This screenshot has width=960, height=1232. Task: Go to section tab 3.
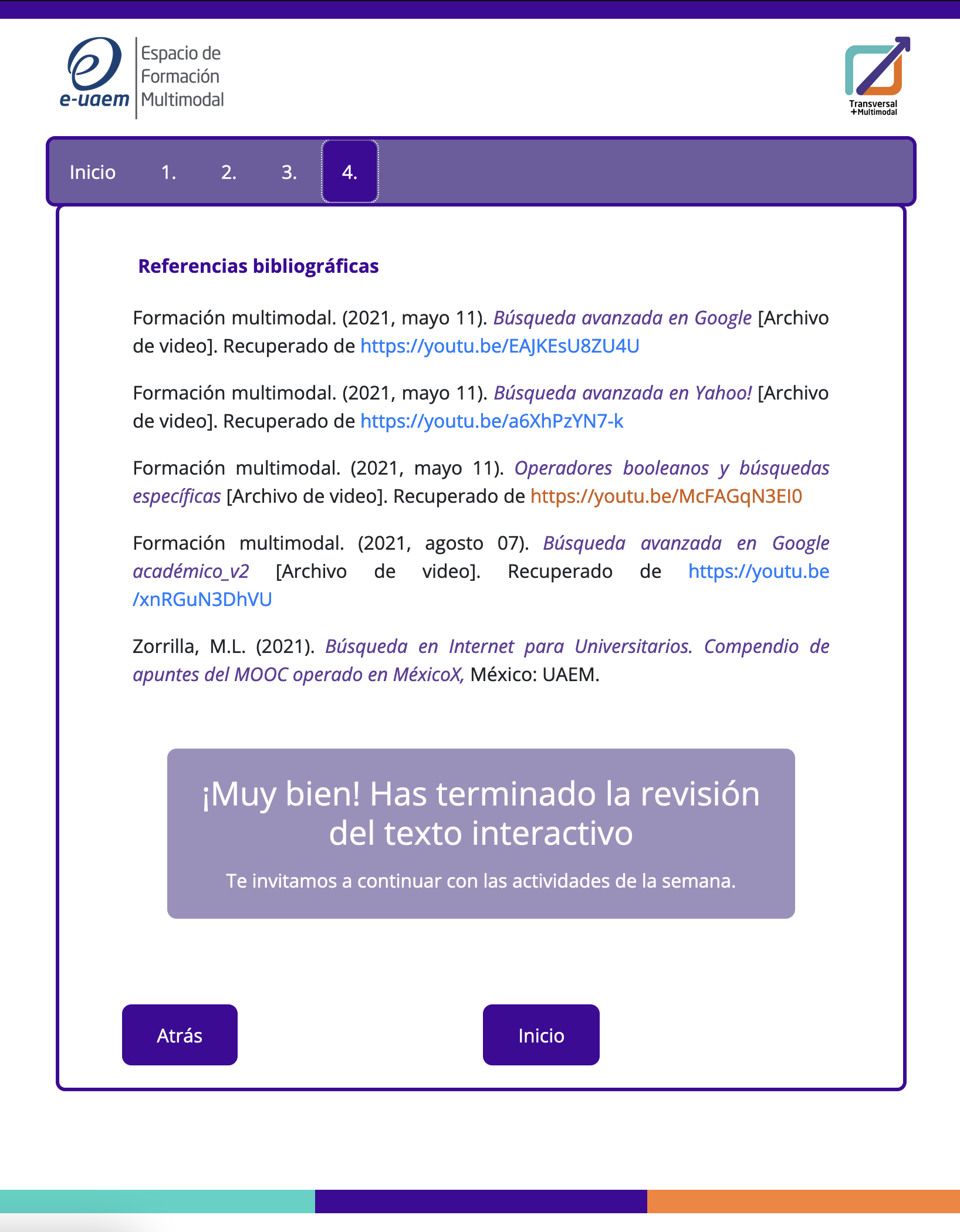(289, 172)
